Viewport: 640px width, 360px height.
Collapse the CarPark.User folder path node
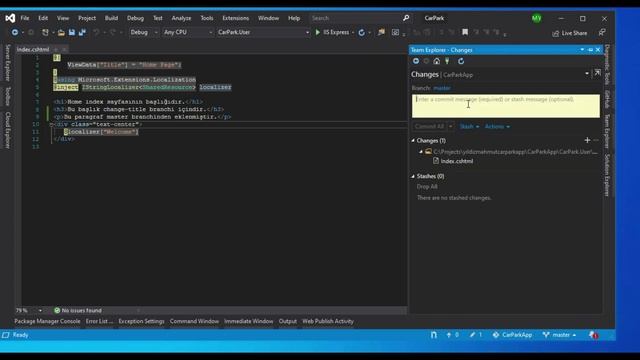point(421,151)
